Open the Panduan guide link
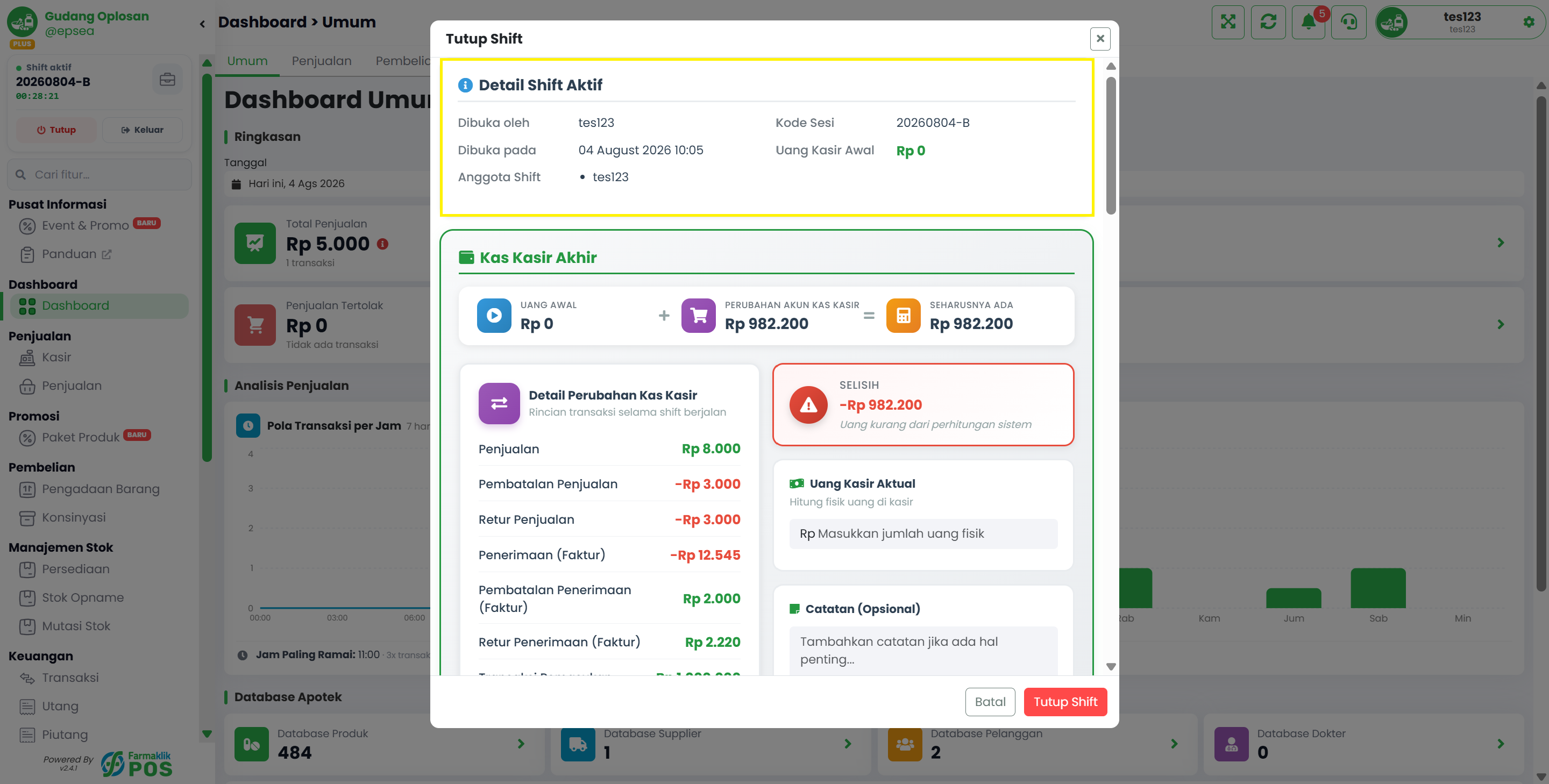 click(x=69, y=254)
